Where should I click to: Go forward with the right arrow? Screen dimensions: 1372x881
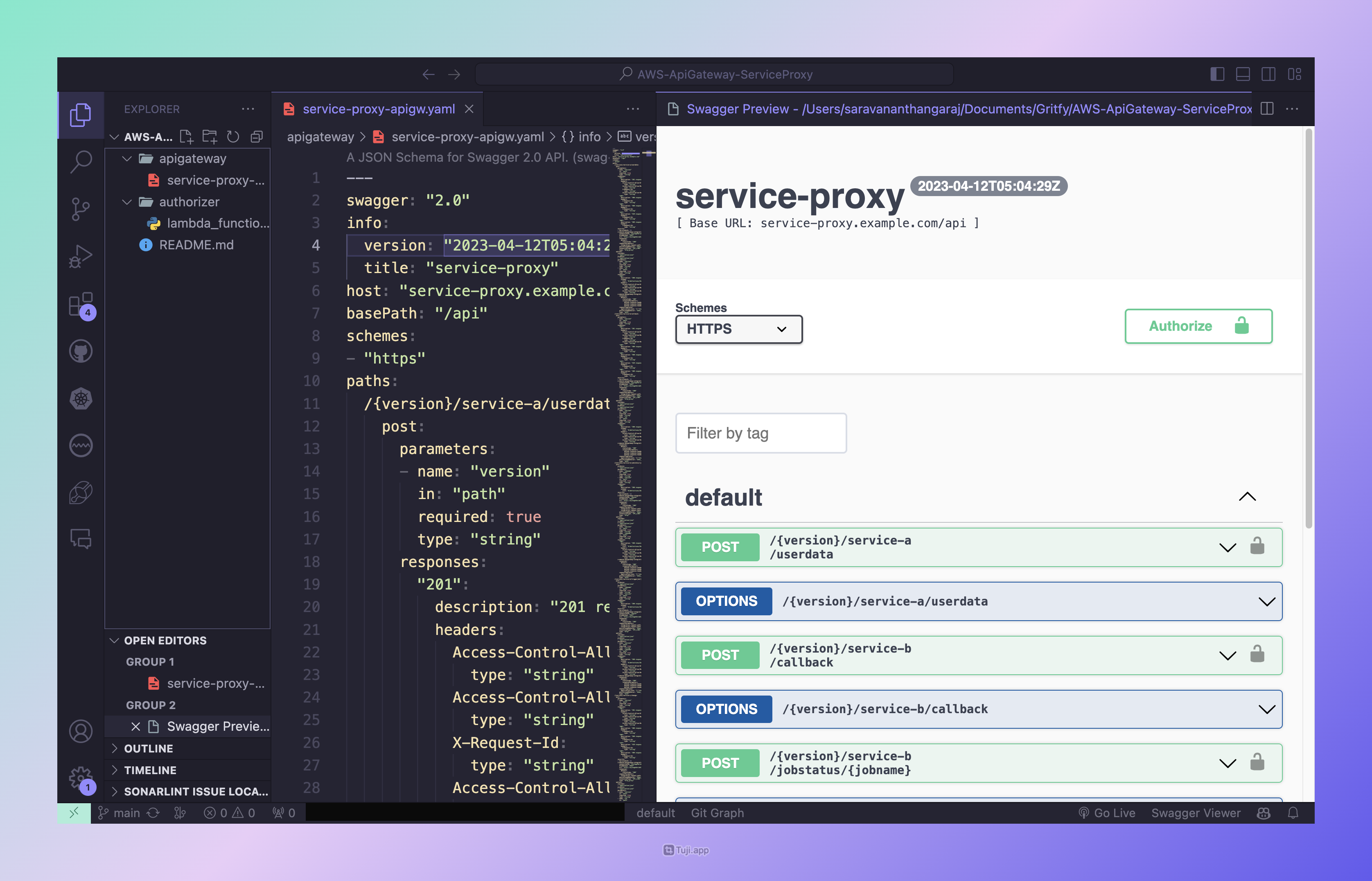pyautogui.click(x=454, y=75)
